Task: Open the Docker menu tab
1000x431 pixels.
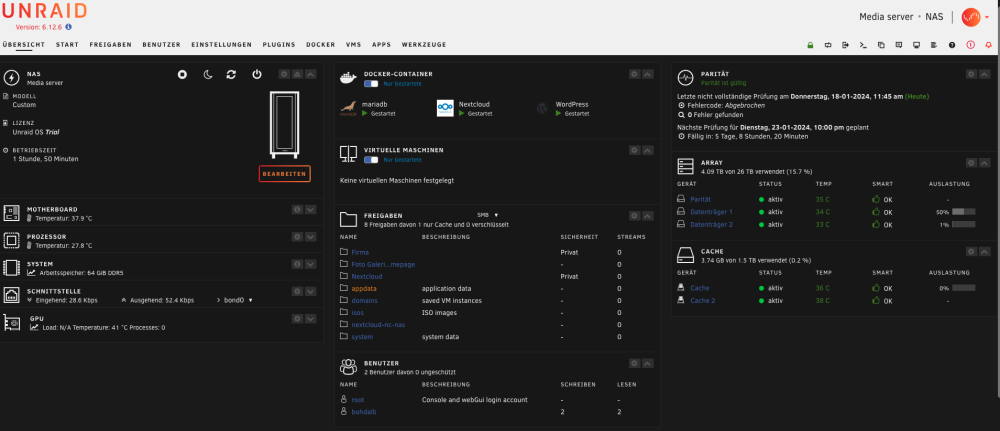Action: pyautogui.click(x=321, y=45)
